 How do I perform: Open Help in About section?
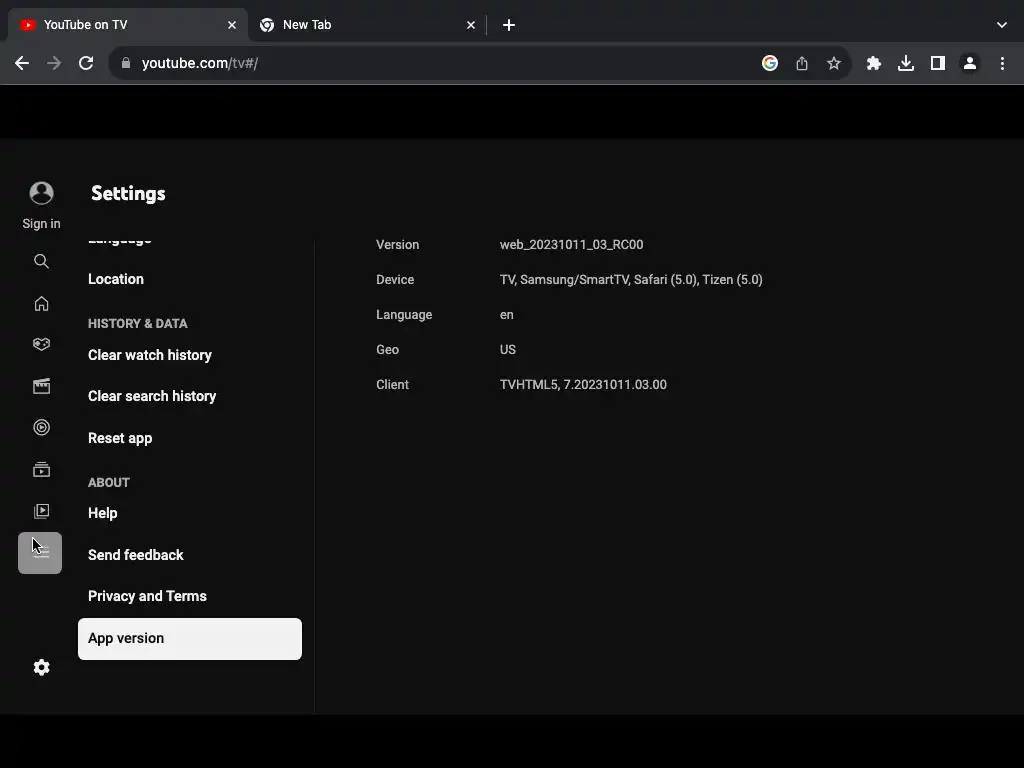(103, 513)
